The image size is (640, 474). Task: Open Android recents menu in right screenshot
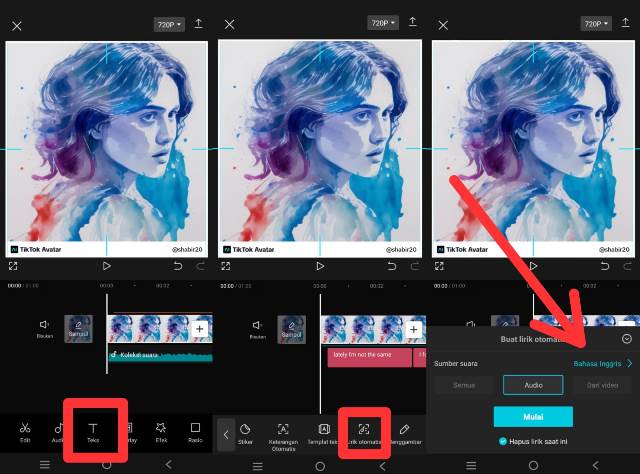pyautogui.click(x=471, y=465)
